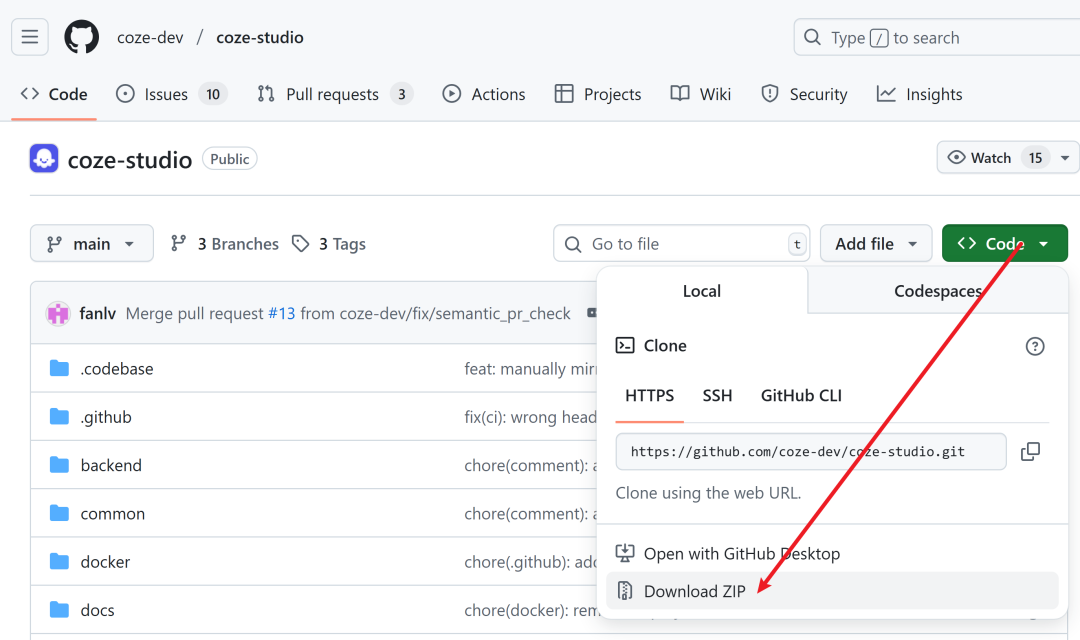Viewport: 1080px width, 640px height.
Task: Click the coze-studio repository title heading
Action: (x=129, y=159)
